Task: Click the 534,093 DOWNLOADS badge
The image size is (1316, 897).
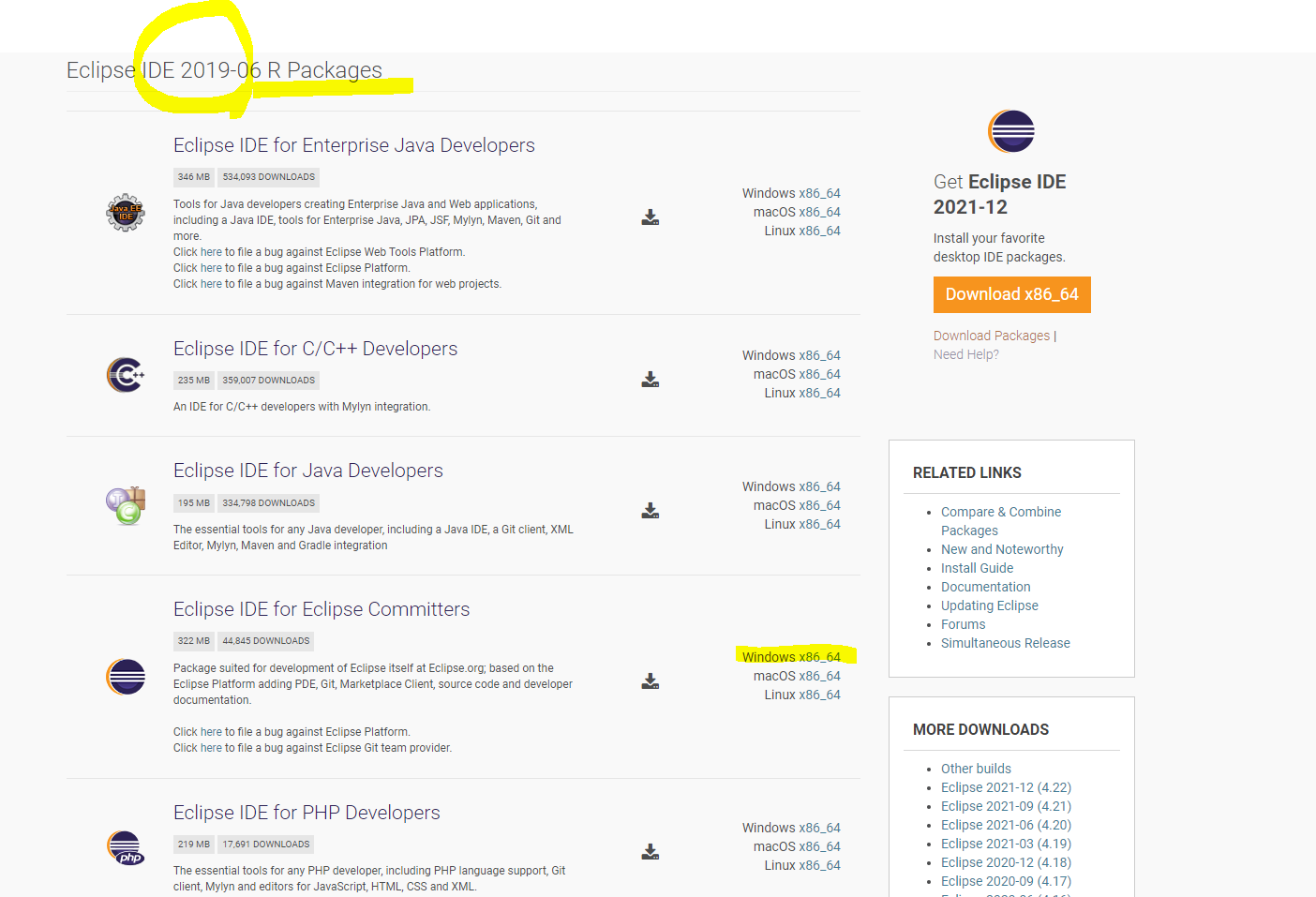Action: point(269,177)
